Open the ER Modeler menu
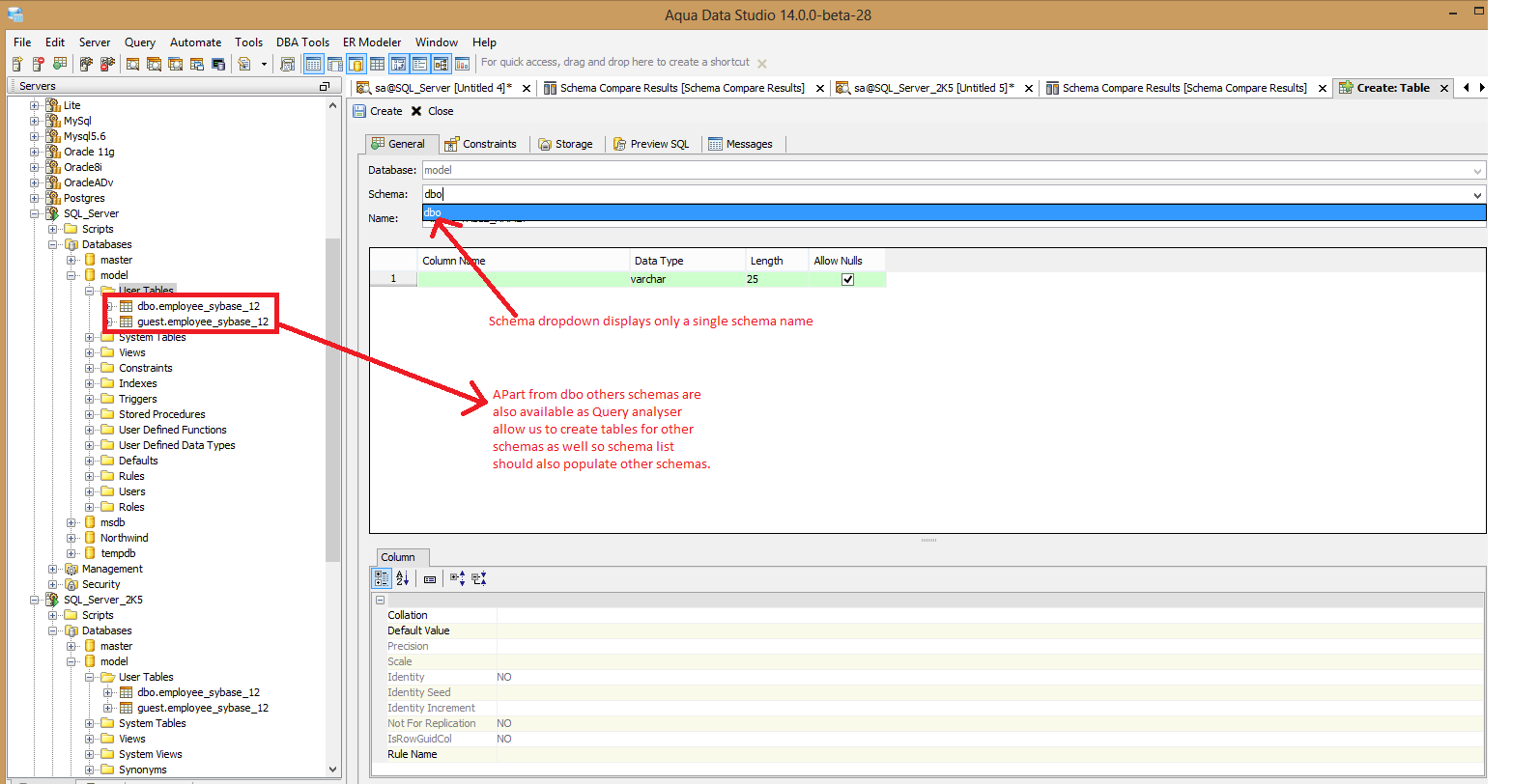Screen dimensions: 1540x784 point(372,42)
